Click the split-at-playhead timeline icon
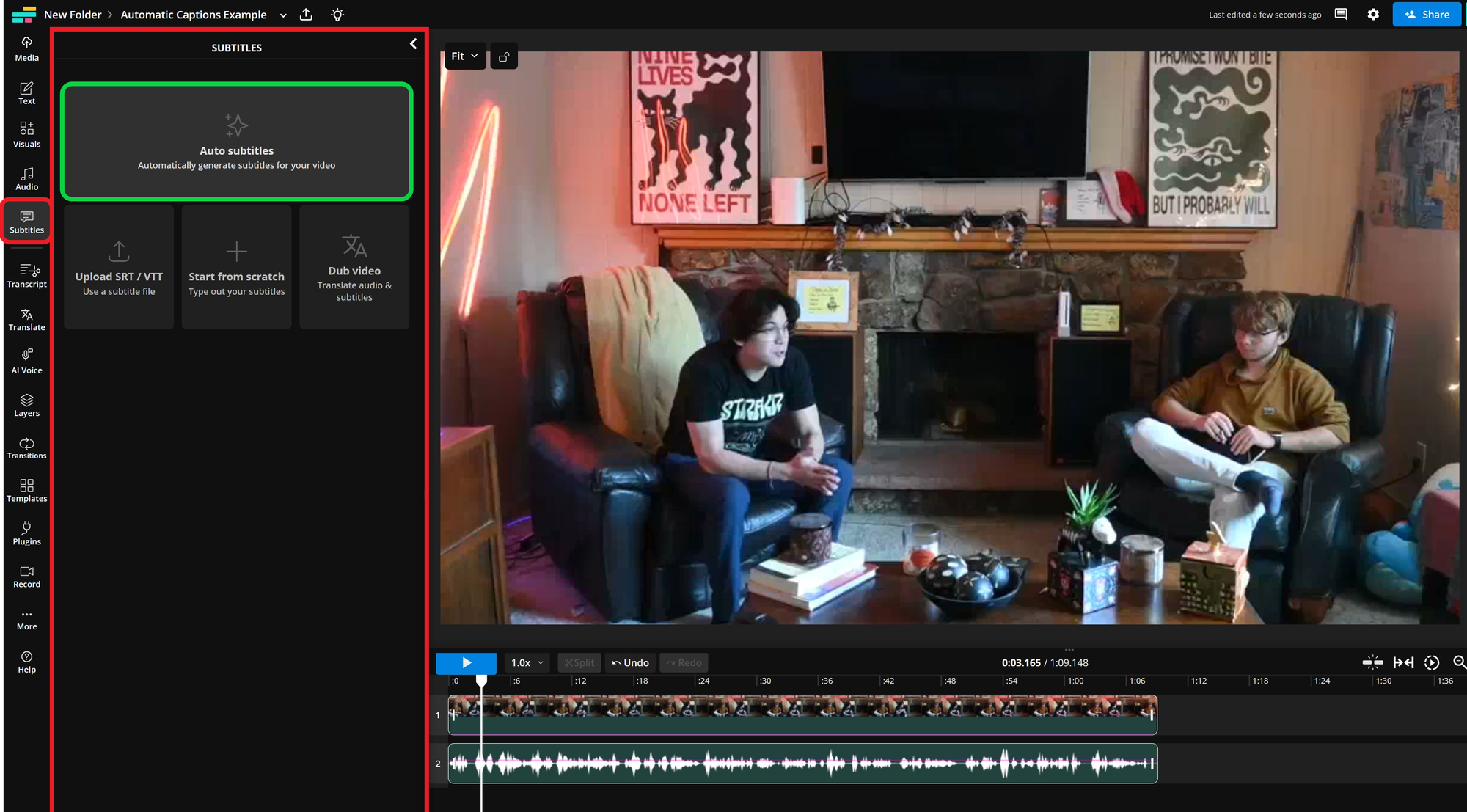Image resolution: width=1467 pixels, height=812 pixels. [x=1372, y=662]
